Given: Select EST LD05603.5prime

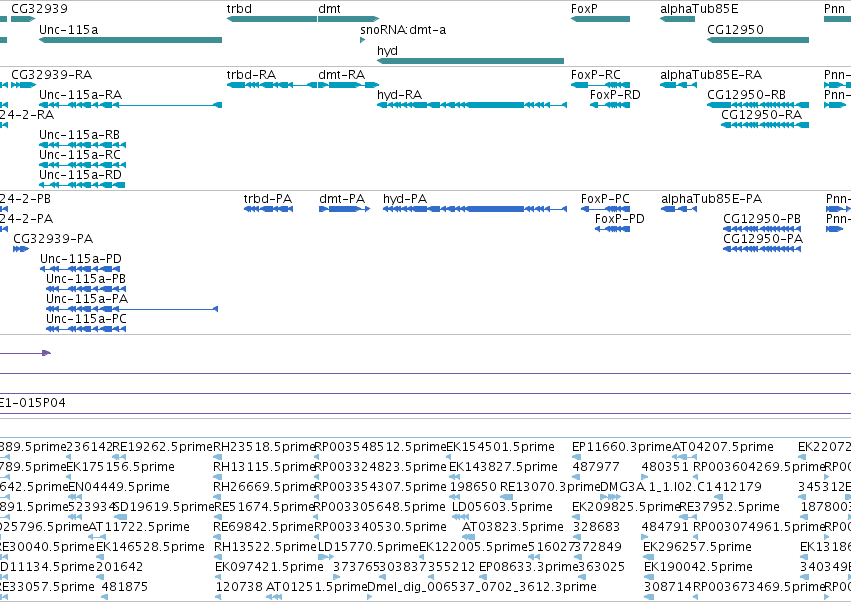Looking at the screenshot, I should click(503, 507).
